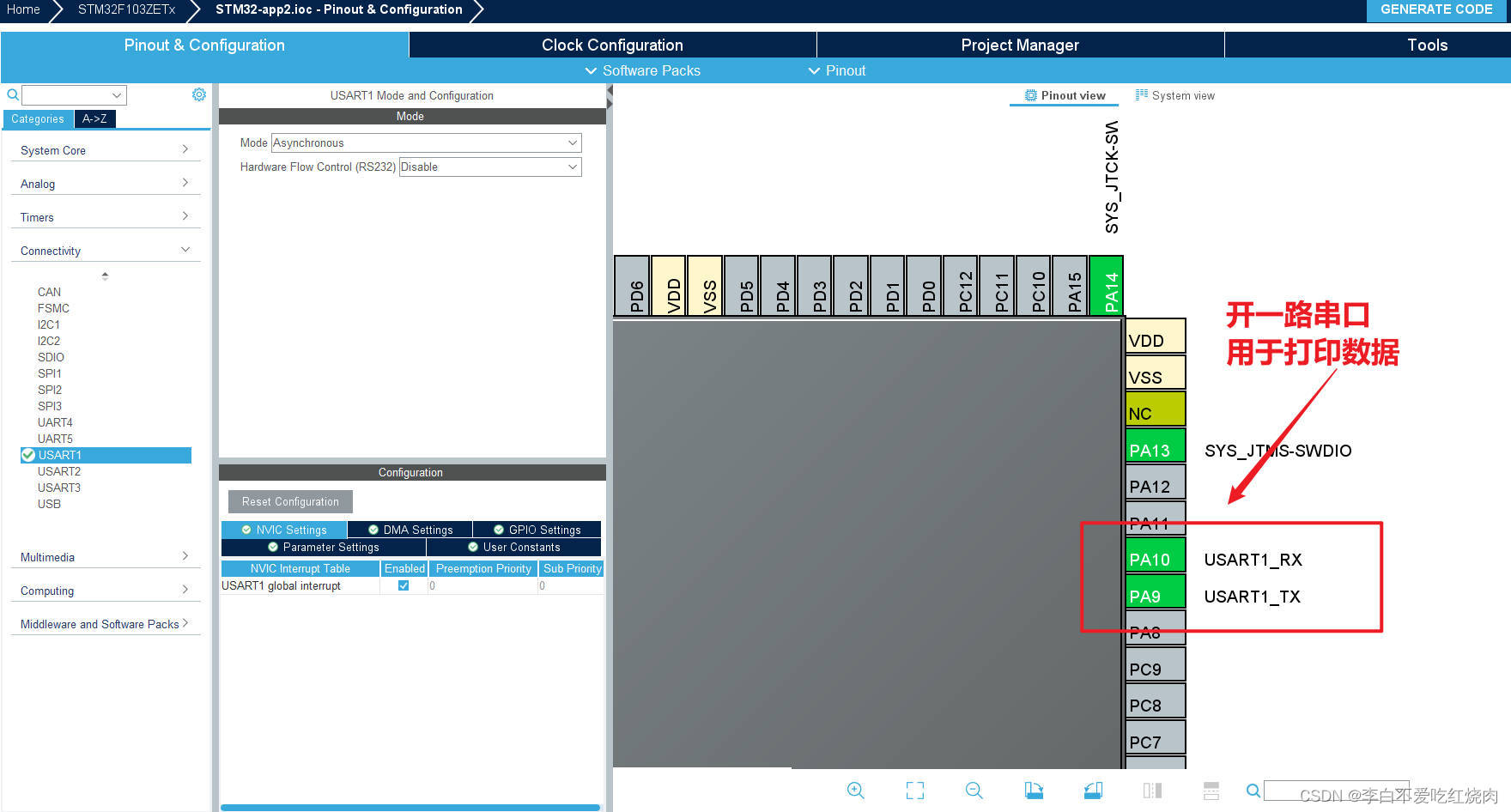The width and height of the screenshot is (1511, 812).
Task: Click the flip chip horizontally icon
Action: pos(1152,791)
